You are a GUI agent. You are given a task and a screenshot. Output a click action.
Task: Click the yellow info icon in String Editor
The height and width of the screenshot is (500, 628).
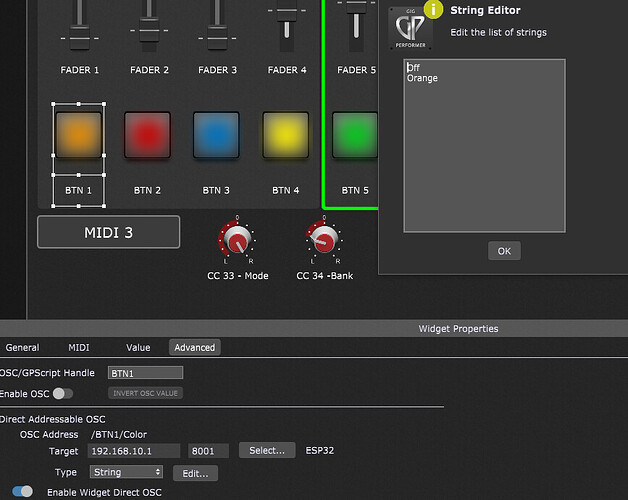tap(433, 9)
